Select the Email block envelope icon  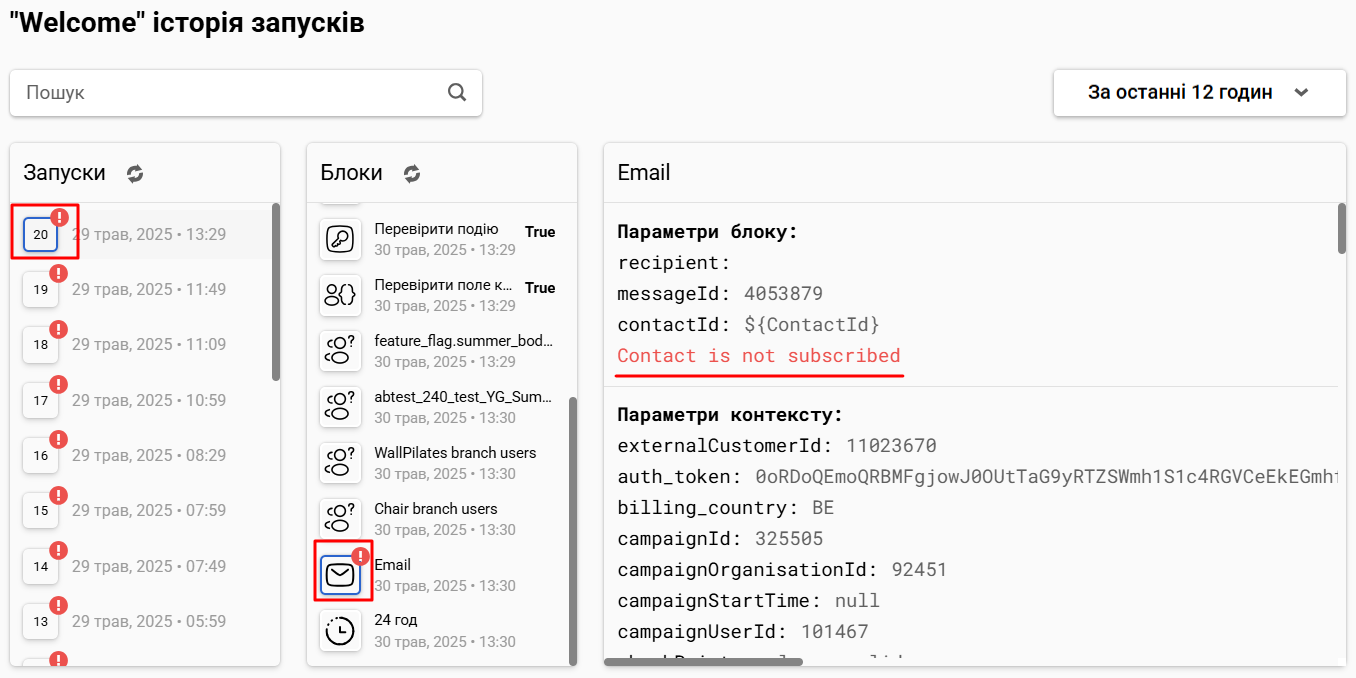point(340,575)
